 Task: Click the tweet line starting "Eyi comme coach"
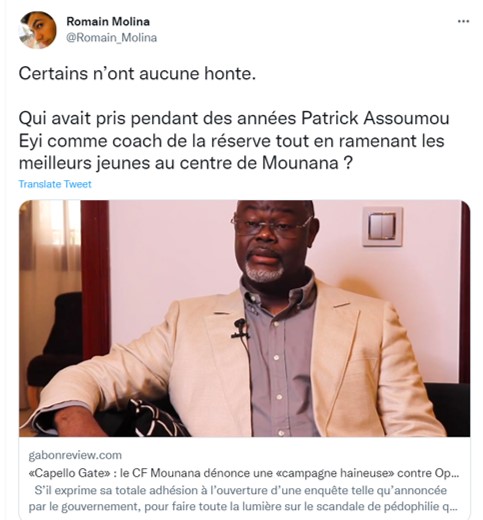232,141
